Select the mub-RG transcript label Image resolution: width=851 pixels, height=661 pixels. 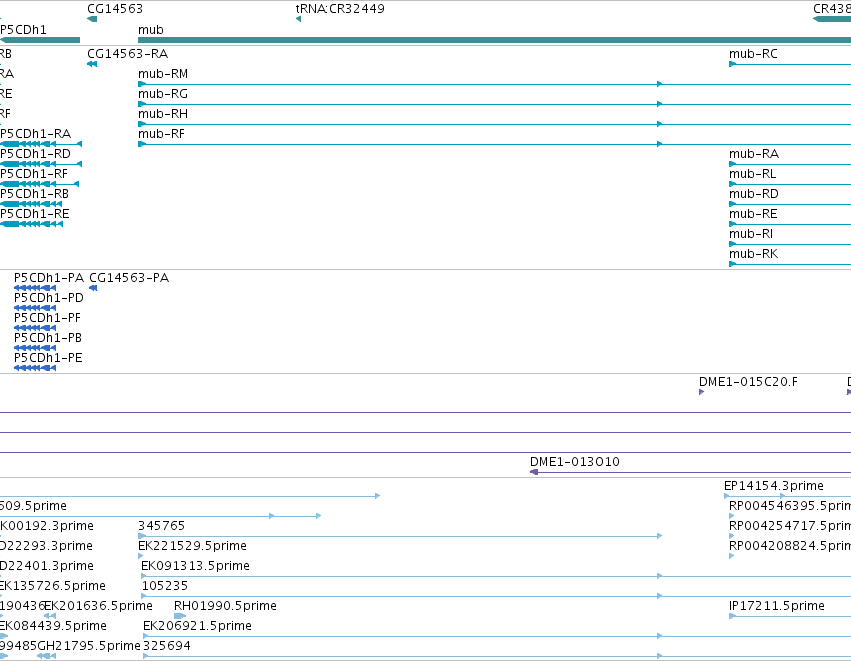click(163, 94)
